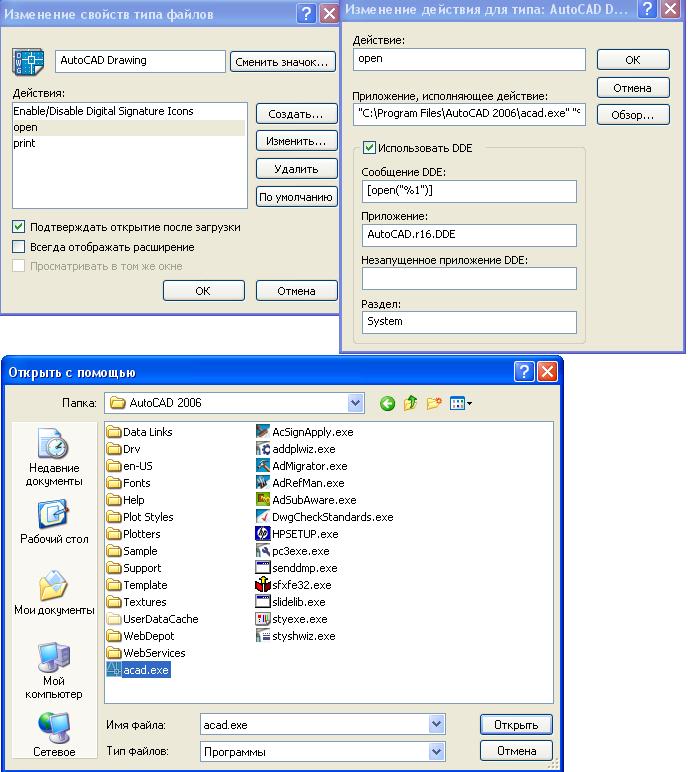Open Recent Documents (Недавние документы) place
688x772 pixels.
tap(54, 457)
